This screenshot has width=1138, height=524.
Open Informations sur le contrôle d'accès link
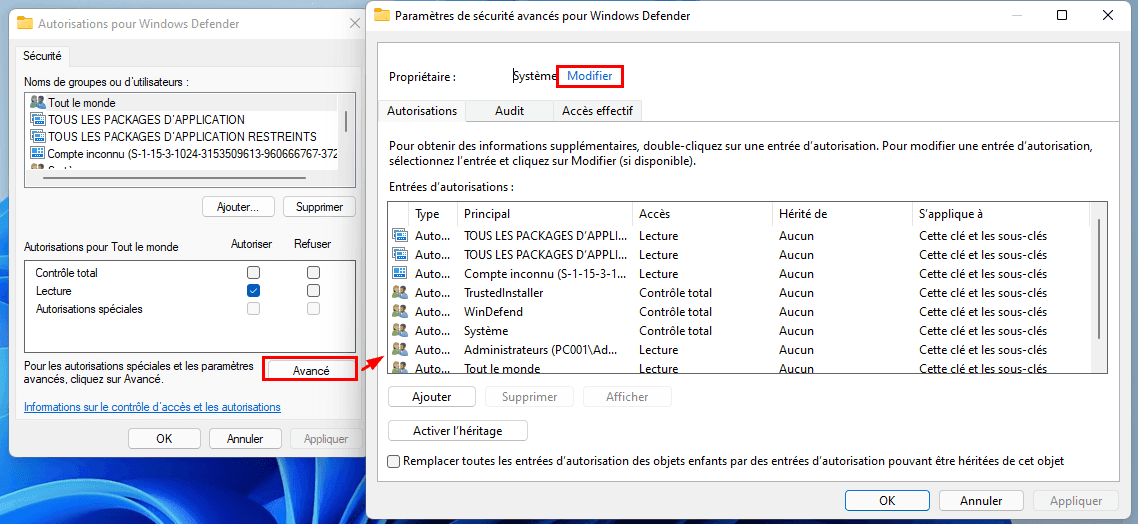click(152, 407)
